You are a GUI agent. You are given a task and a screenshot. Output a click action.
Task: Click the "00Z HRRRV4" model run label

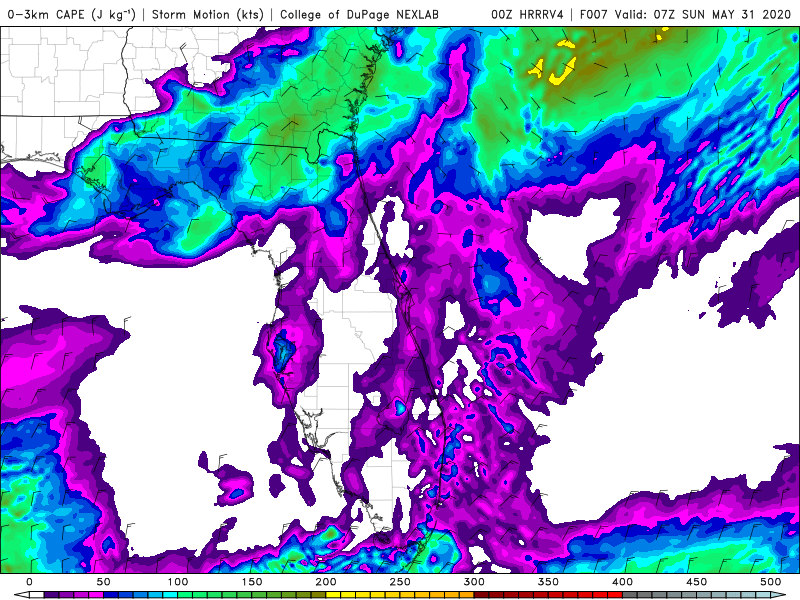(527, 14)
